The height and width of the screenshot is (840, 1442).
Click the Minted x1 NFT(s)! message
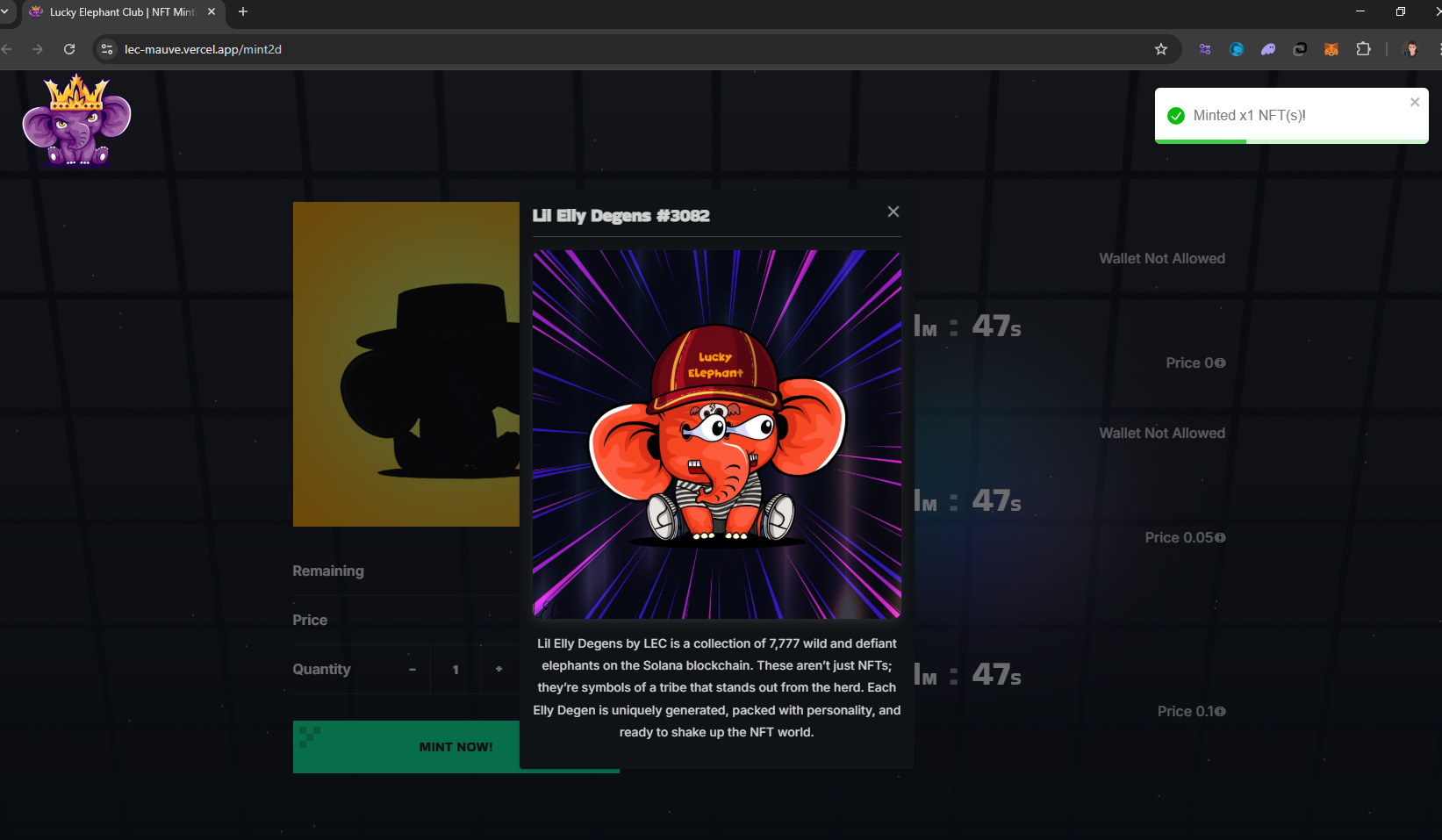(x=1249, y=115)
